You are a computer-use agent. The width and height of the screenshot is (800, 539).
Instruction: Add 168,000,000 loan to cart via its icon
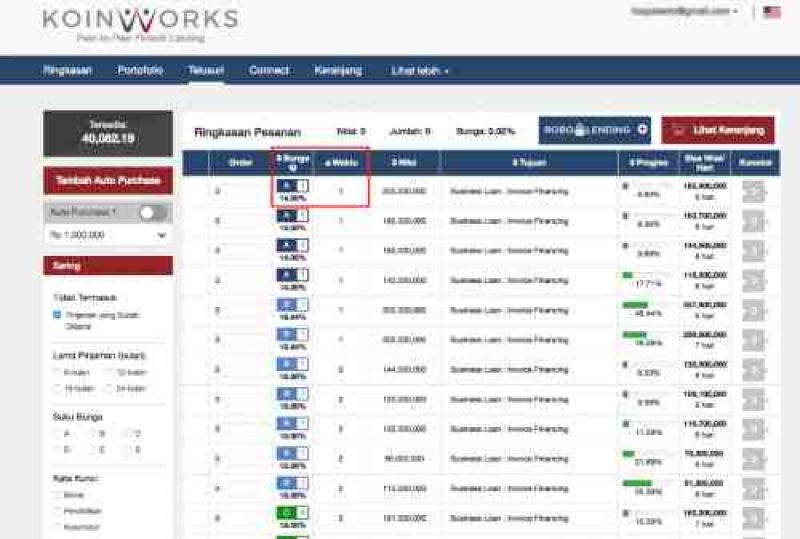[x=754, y=251]
